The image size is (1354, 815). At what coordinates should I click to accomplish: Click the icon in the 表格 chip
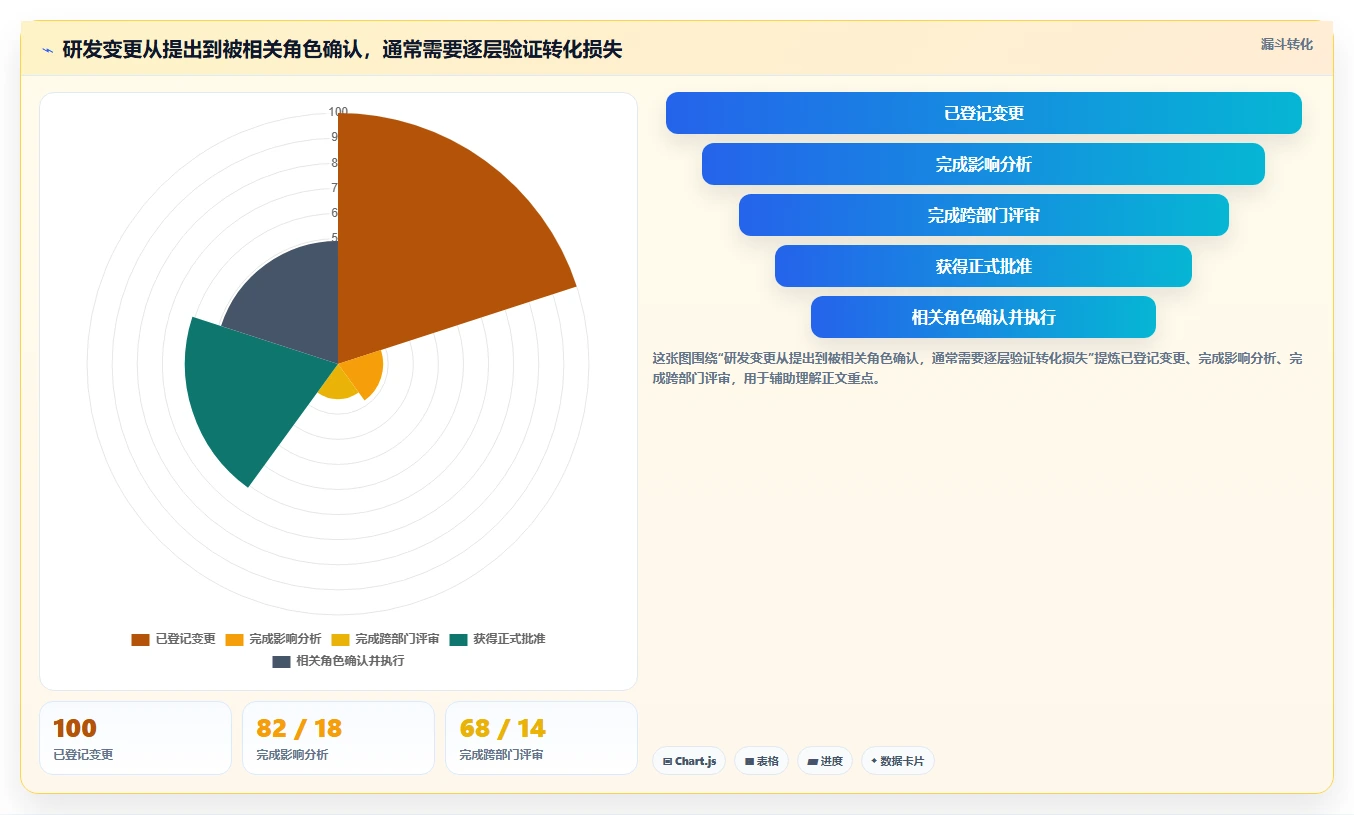point(749,762)
